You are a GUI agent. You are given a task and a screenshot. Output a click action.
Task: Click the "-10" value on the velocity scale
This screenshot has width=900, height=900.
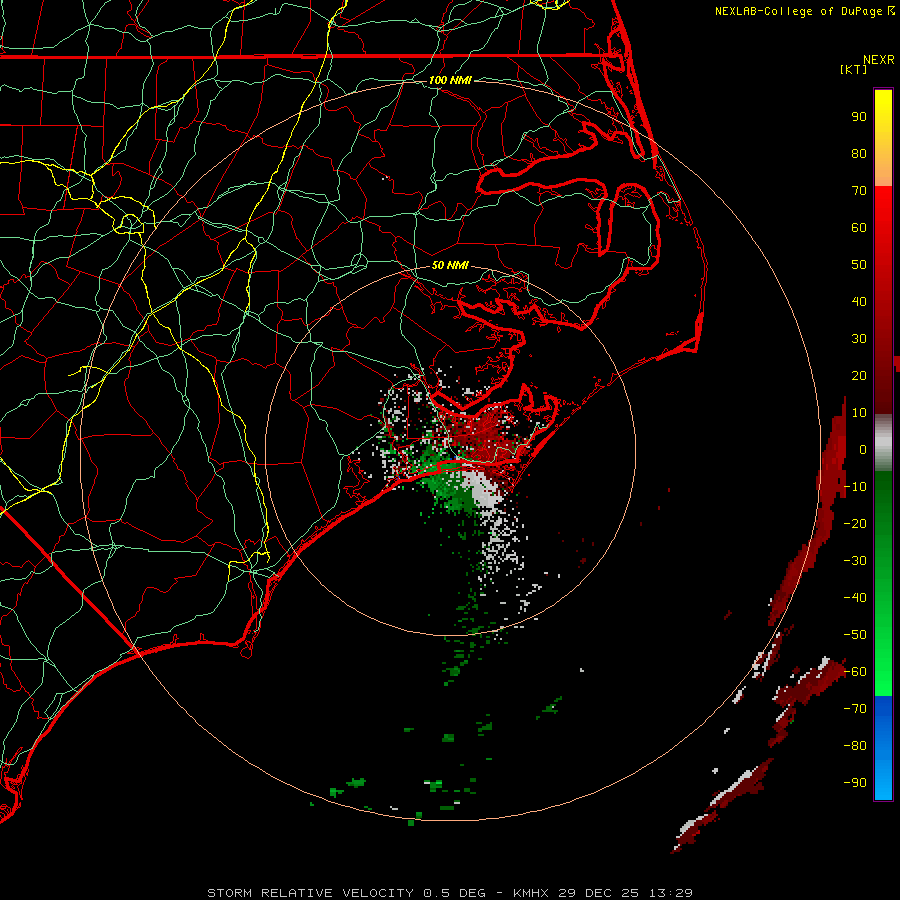coord(855,487)
